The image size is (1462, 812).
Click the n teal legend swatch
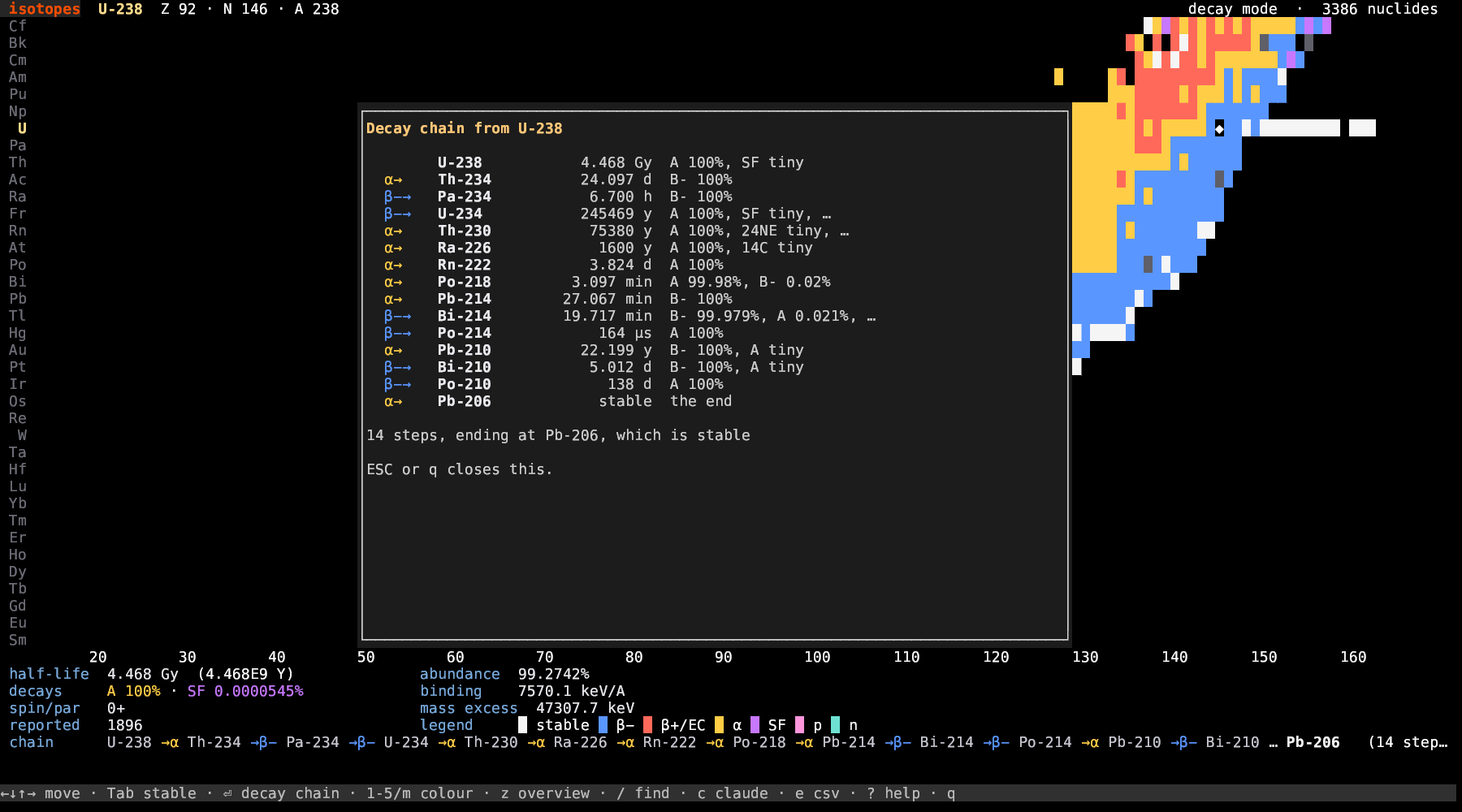(835, 725)
